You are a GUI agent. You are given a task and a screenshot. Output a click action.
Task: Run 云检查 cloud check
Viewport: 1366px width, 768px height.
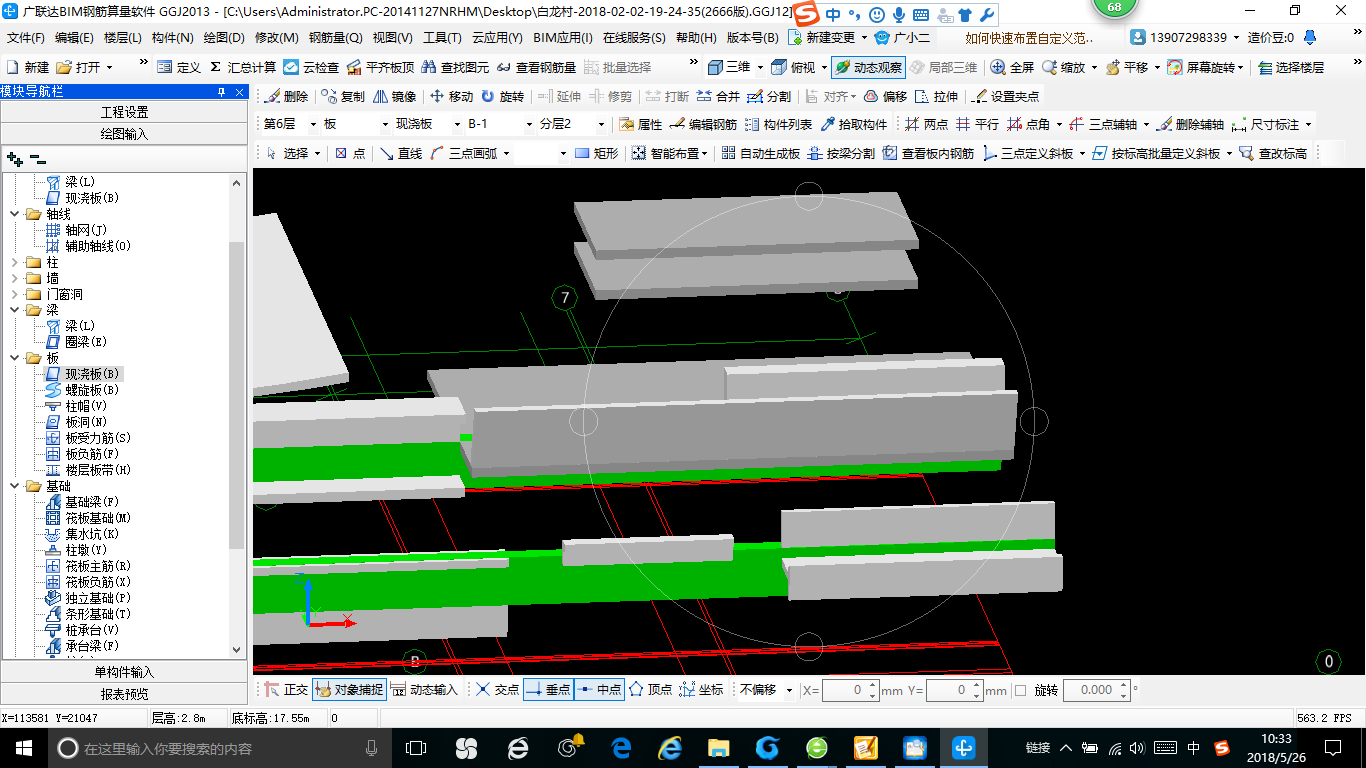tap(312, 67)
